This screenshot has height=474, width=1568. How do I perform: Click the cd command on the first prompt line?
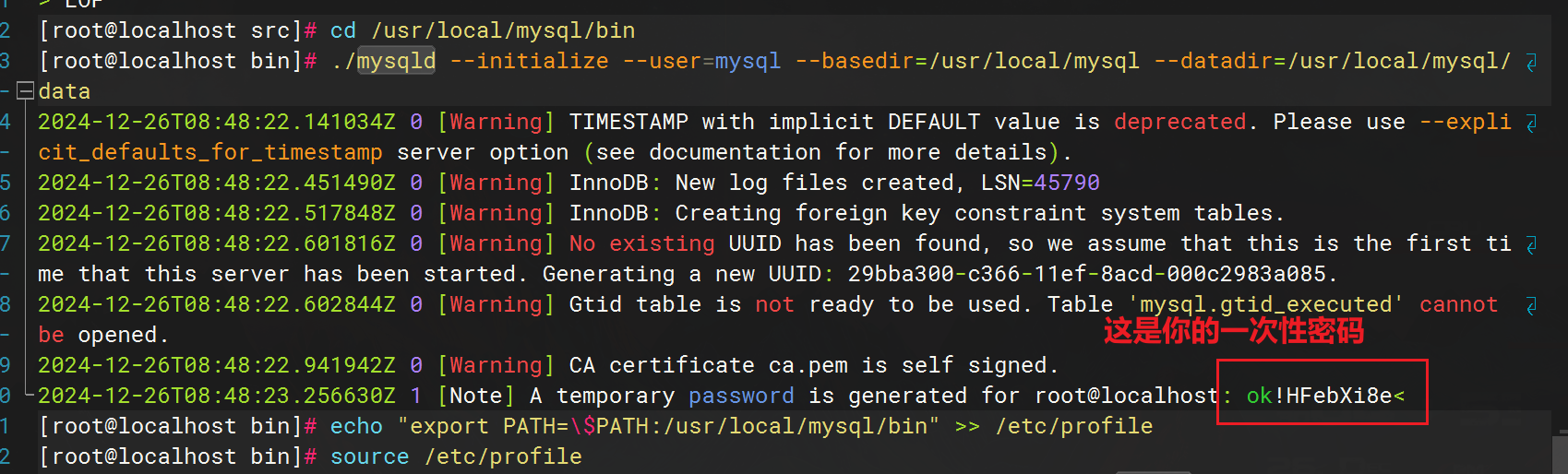342,30
